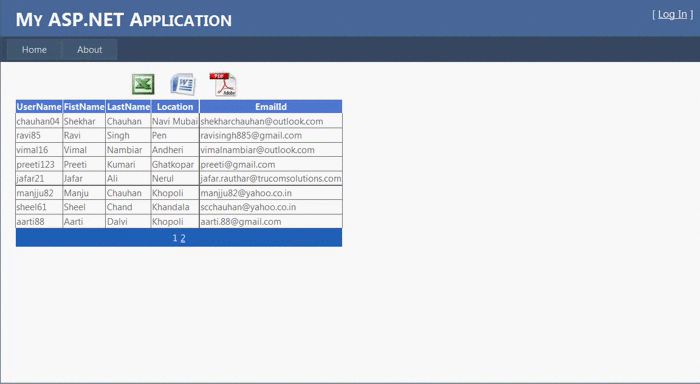Click the Navi Mubai location cell
Screen dimensions: 700x384
pyautogui.click(x=175, y=121)
